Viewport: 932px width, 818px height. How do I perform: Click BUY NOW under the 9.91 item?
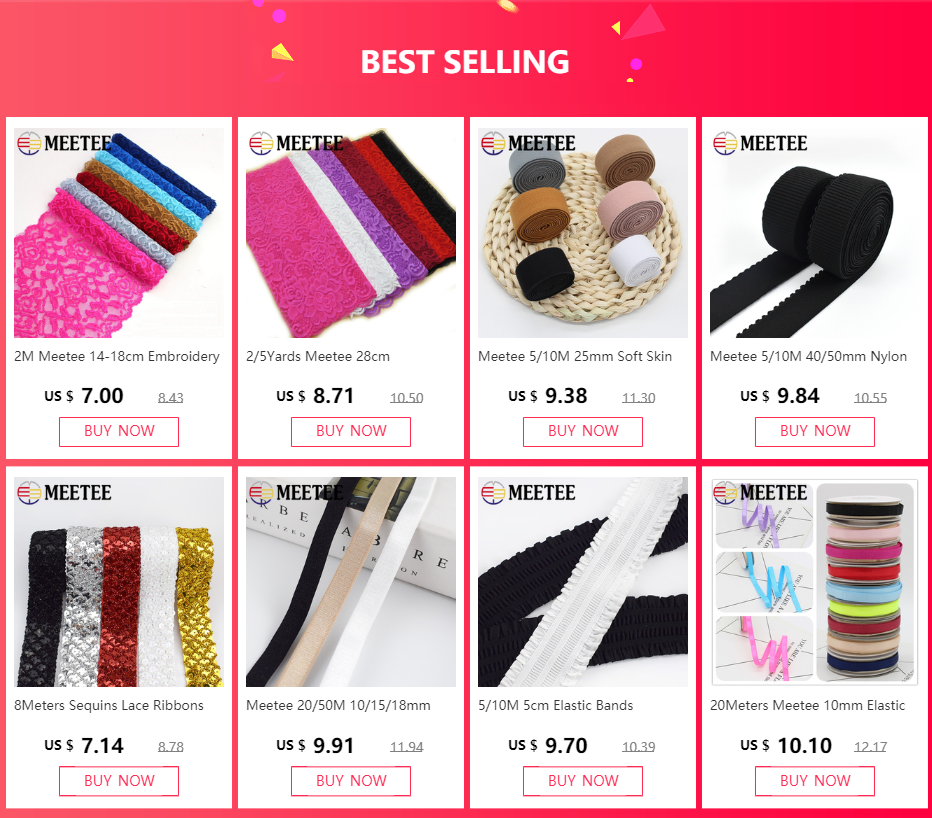[351, 781]
